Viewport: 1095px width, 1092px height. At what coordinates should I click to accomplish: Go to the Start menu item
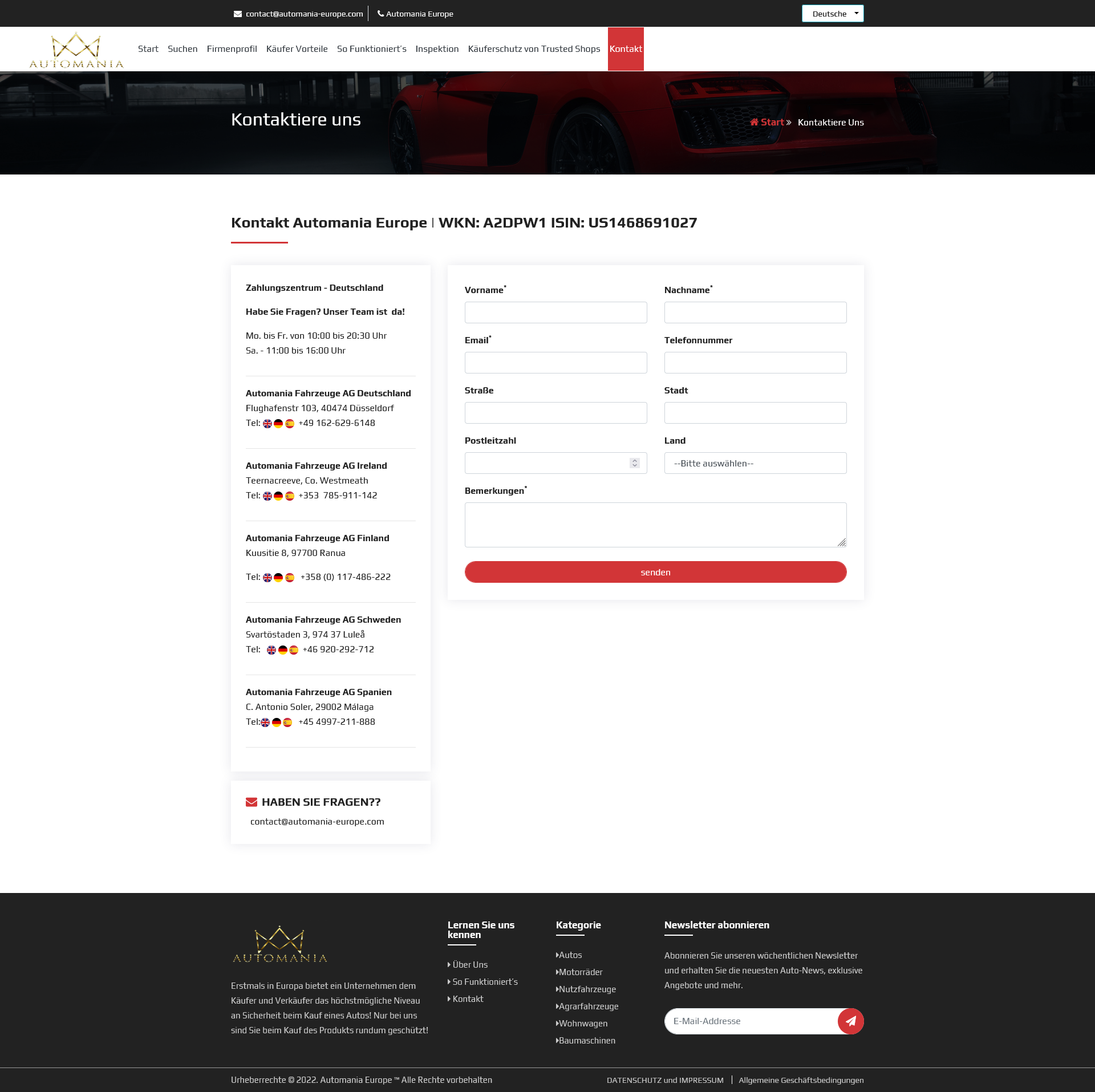click(148, 49)
